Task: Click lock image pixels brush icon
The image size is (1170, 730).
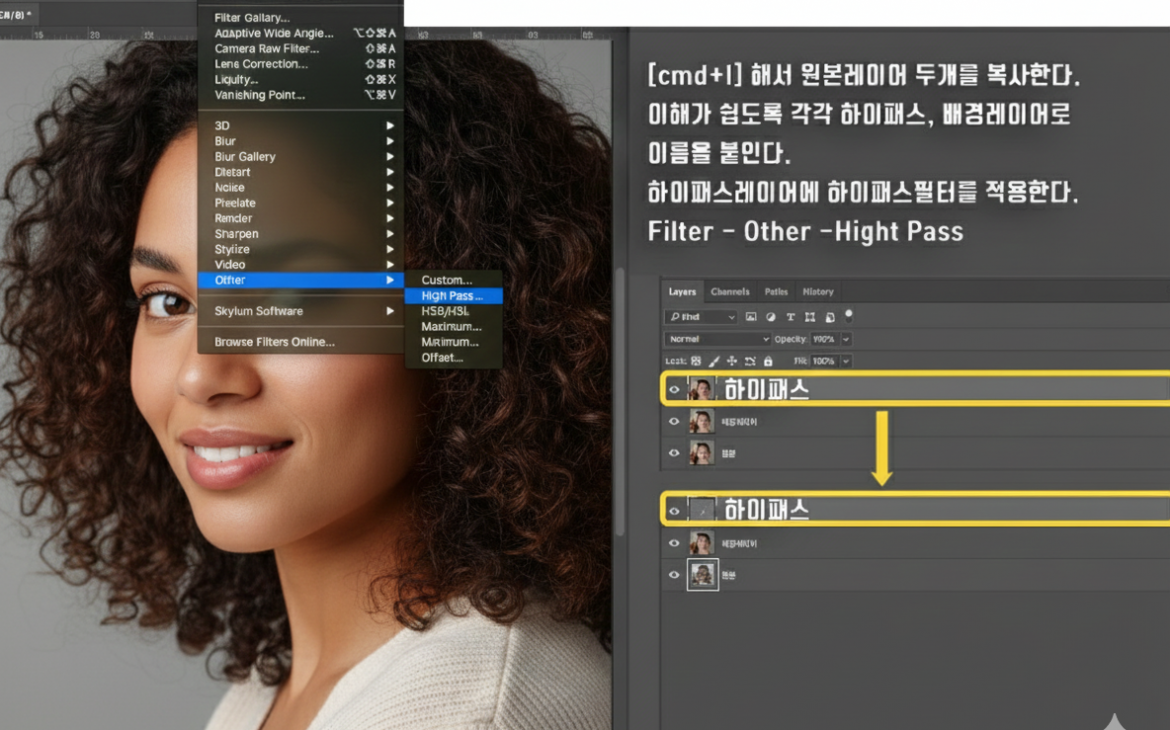Action: (x=714, y=361)
